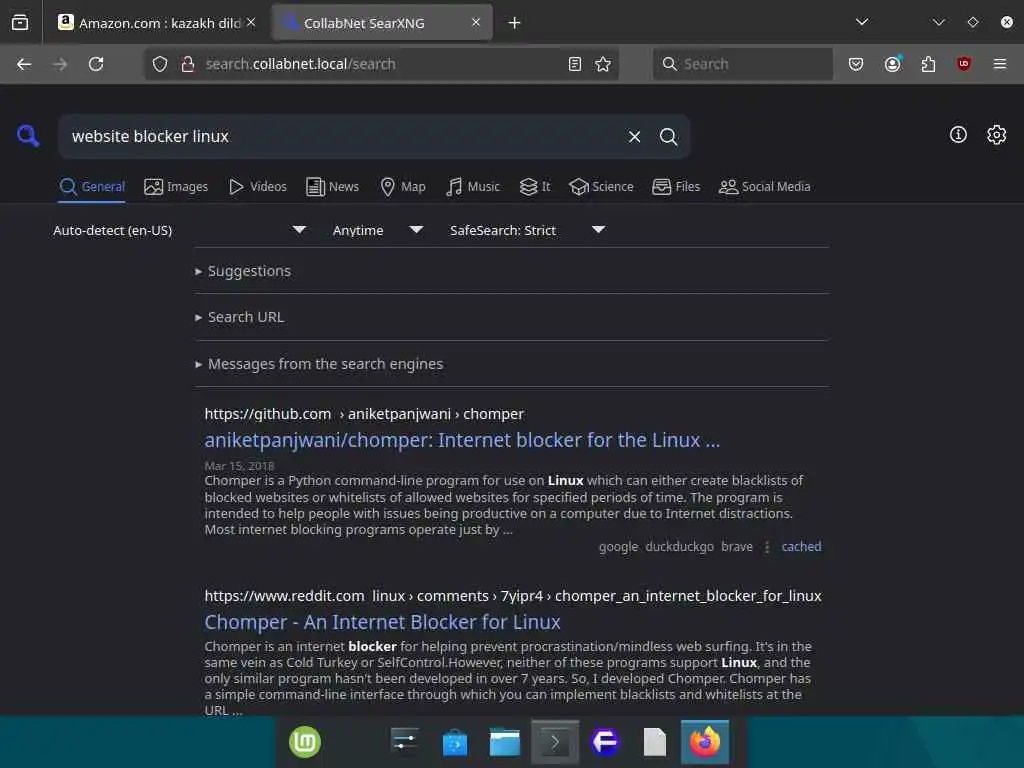Open aniketpanjwani/chomper GitHub result link
The height and width of the screenshot is (768, 1024).
(x=462, y=440)
